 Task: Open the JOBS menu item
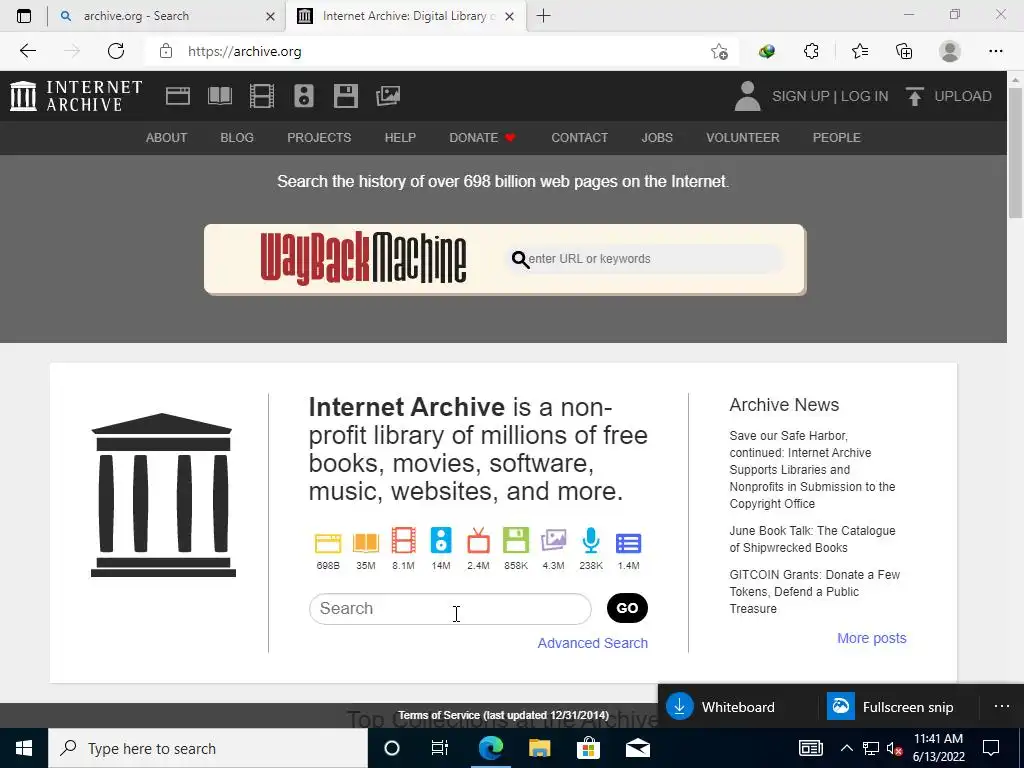tap(657, 138)
